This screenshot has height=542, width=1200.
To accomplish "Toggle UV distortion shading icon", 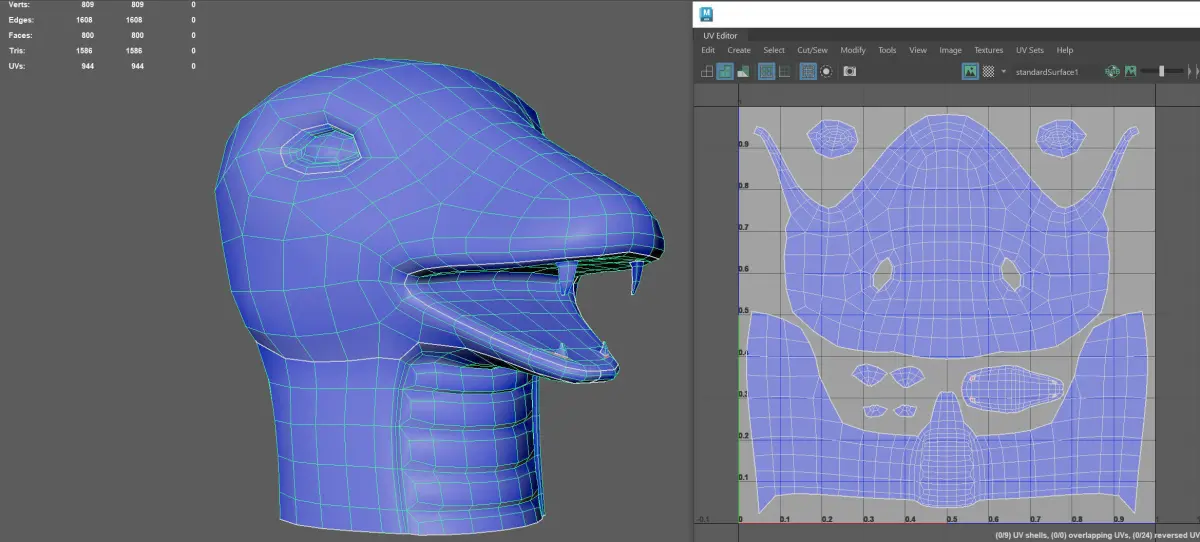I will 743,72.
